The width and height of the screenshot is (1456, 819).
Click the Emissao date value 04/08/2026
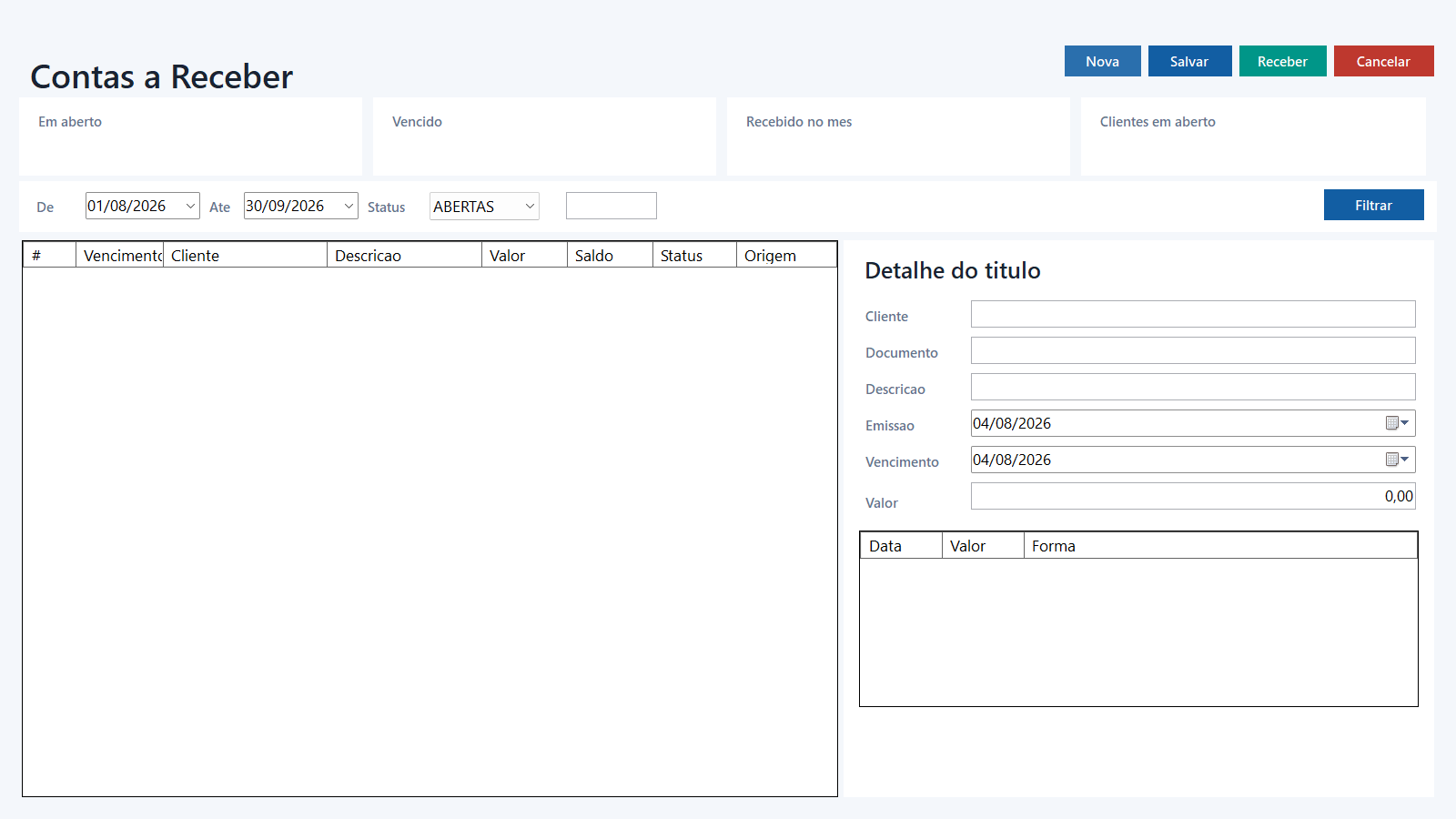1012,423
